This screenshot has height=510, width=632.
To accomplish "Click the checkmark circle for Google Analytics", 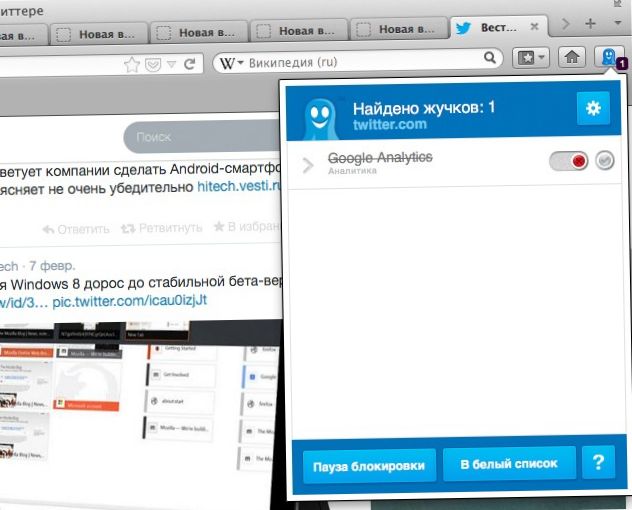I will click(x=605, y=160).
